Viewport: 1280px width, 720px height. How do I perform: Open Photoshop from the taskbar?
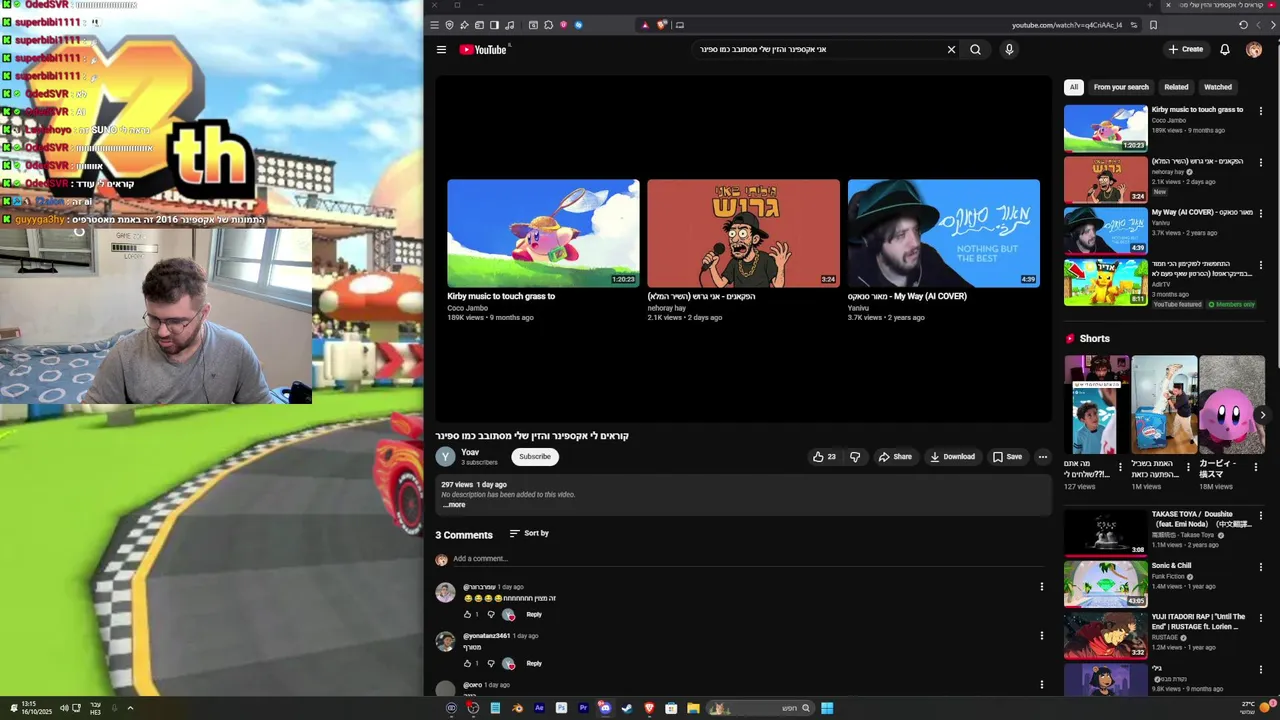(x=561, y=708)
